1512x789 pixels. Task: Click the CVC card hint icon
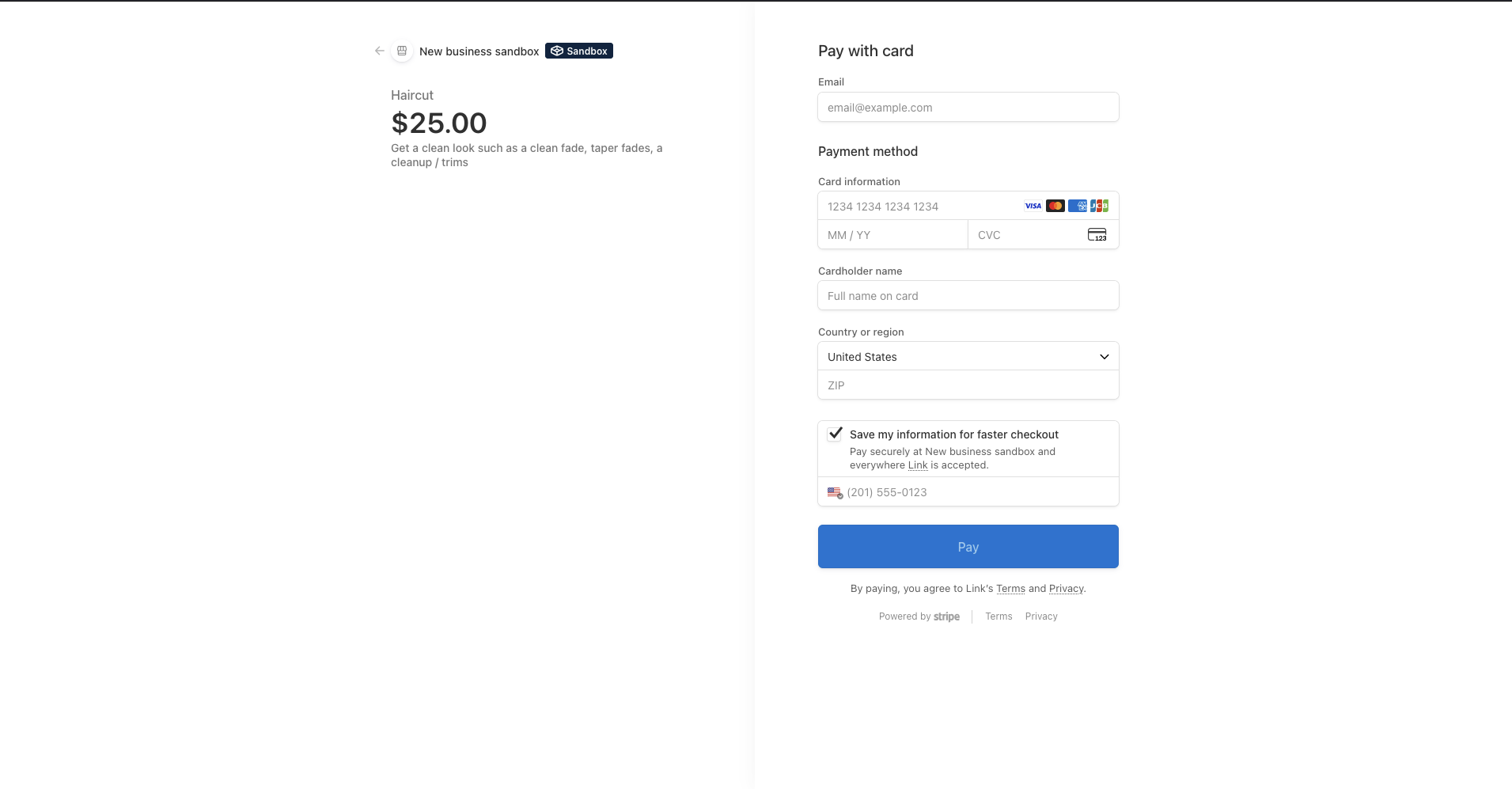[x=1097, y=235]
